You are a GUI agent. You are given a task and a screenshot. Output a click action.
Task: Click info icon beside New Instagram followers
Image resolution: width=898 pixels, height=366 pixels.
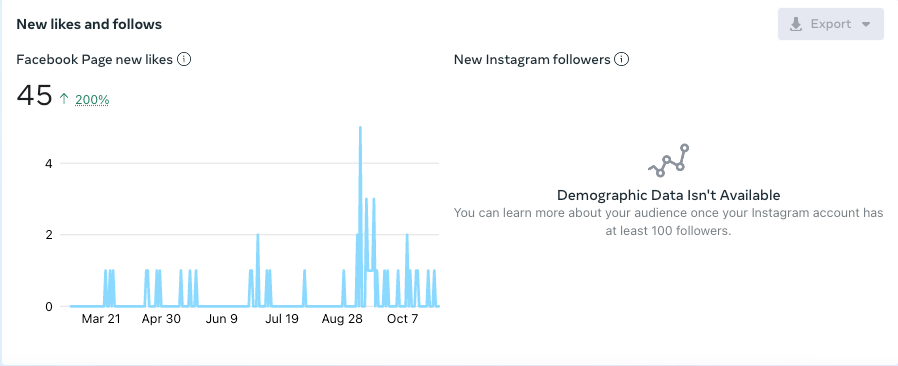[x=621, y=59]
